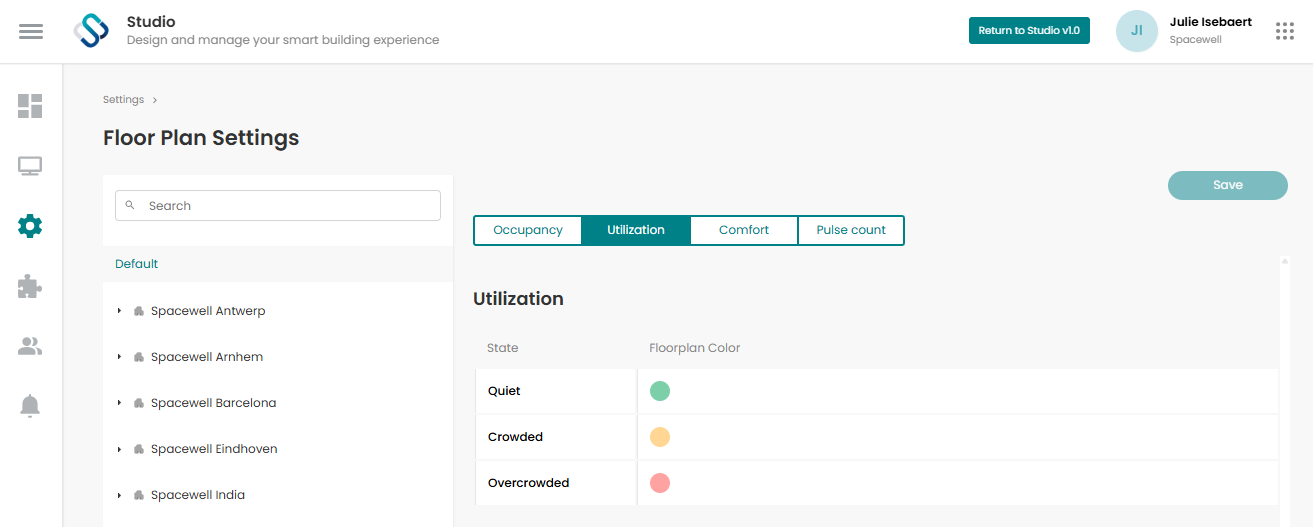Viewport: 1313px width, 527px height.
Task: Click the Crowded state label
Action: point(515,437)
